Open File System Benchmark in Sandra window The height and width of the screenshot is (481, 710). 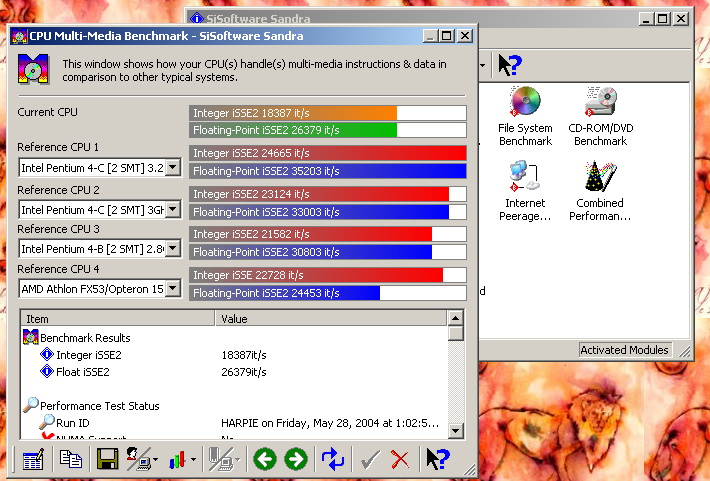pyautogui.click(x=525, y=116)
